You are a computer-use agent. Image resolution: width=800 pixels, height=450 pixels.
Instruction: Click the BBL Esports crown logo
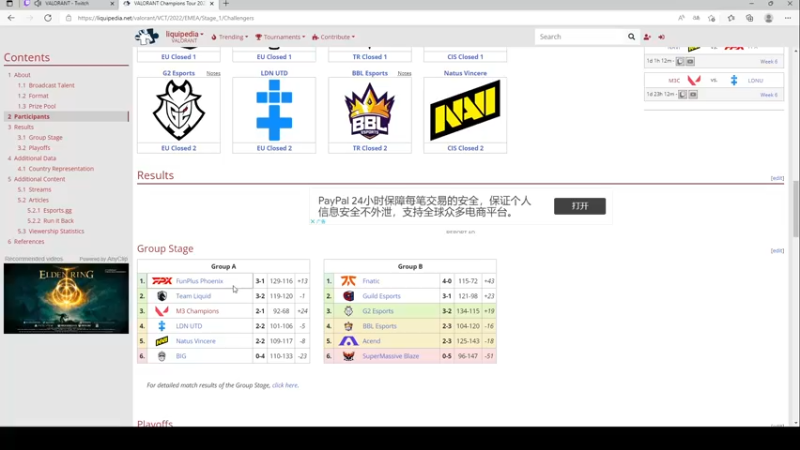click(369, 111)
